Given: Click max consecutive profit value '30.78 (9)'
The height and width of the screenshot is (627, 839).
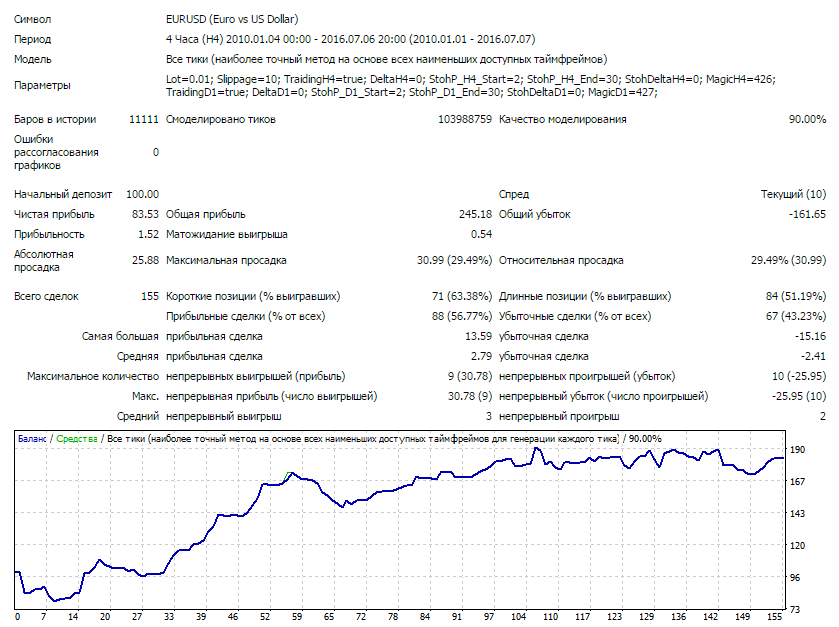Looking at the screenshot, I should coord(469,396).
